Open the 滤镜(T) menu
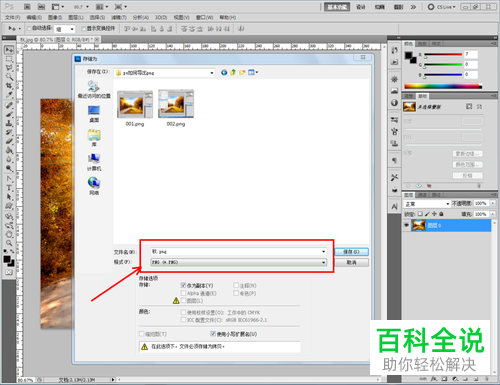Screen dimensions: 500x385 (119, 17)
